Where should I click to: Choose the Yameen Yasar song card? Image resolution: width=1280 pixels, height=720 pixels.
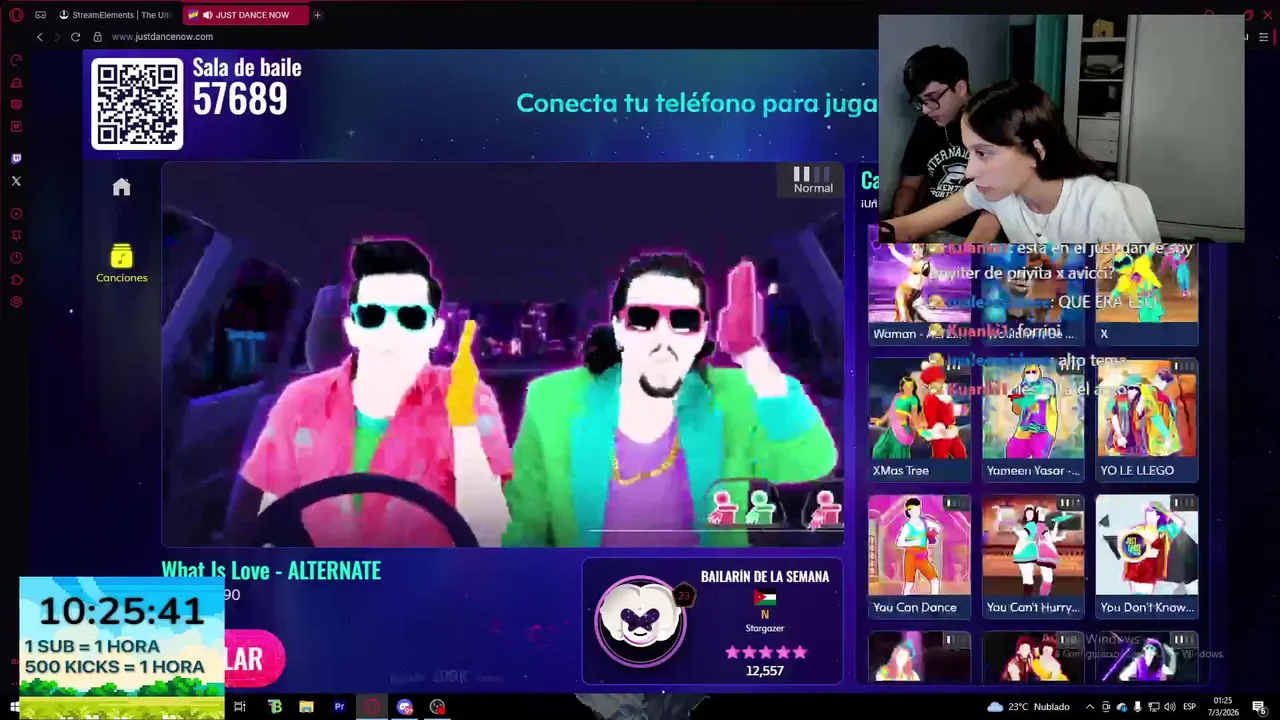pyautogui.click(x=1033, y=420)
